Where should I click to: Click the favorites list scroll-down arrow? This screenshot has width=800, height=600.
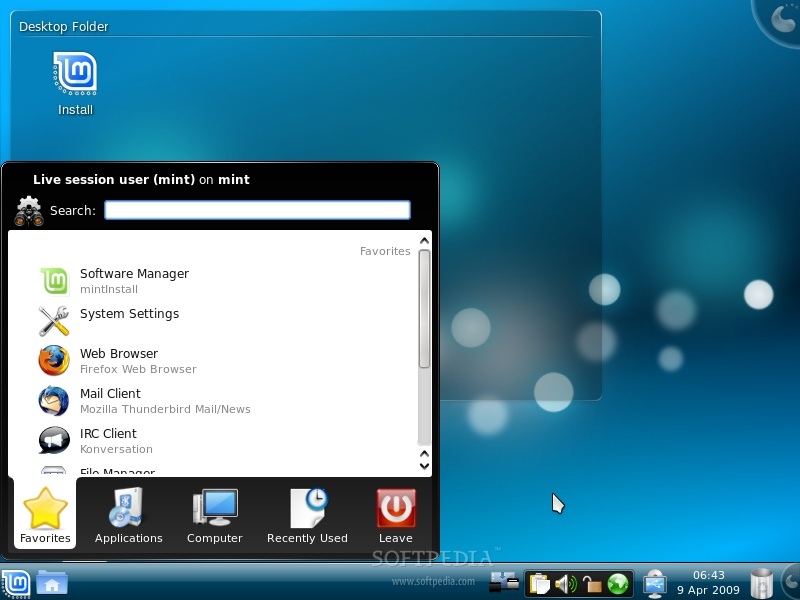424,466
